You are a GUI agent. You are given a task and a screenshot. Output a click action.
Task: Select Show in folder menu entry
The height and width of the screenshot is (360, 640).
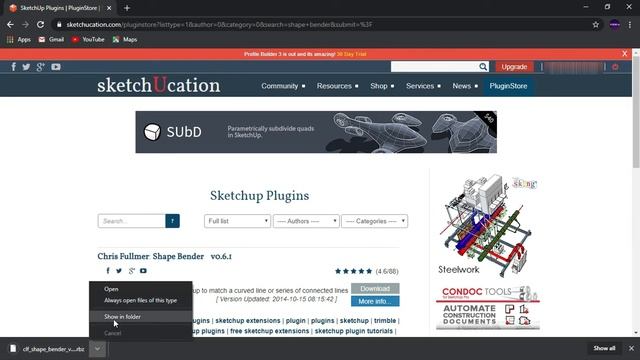coord(140,317)
